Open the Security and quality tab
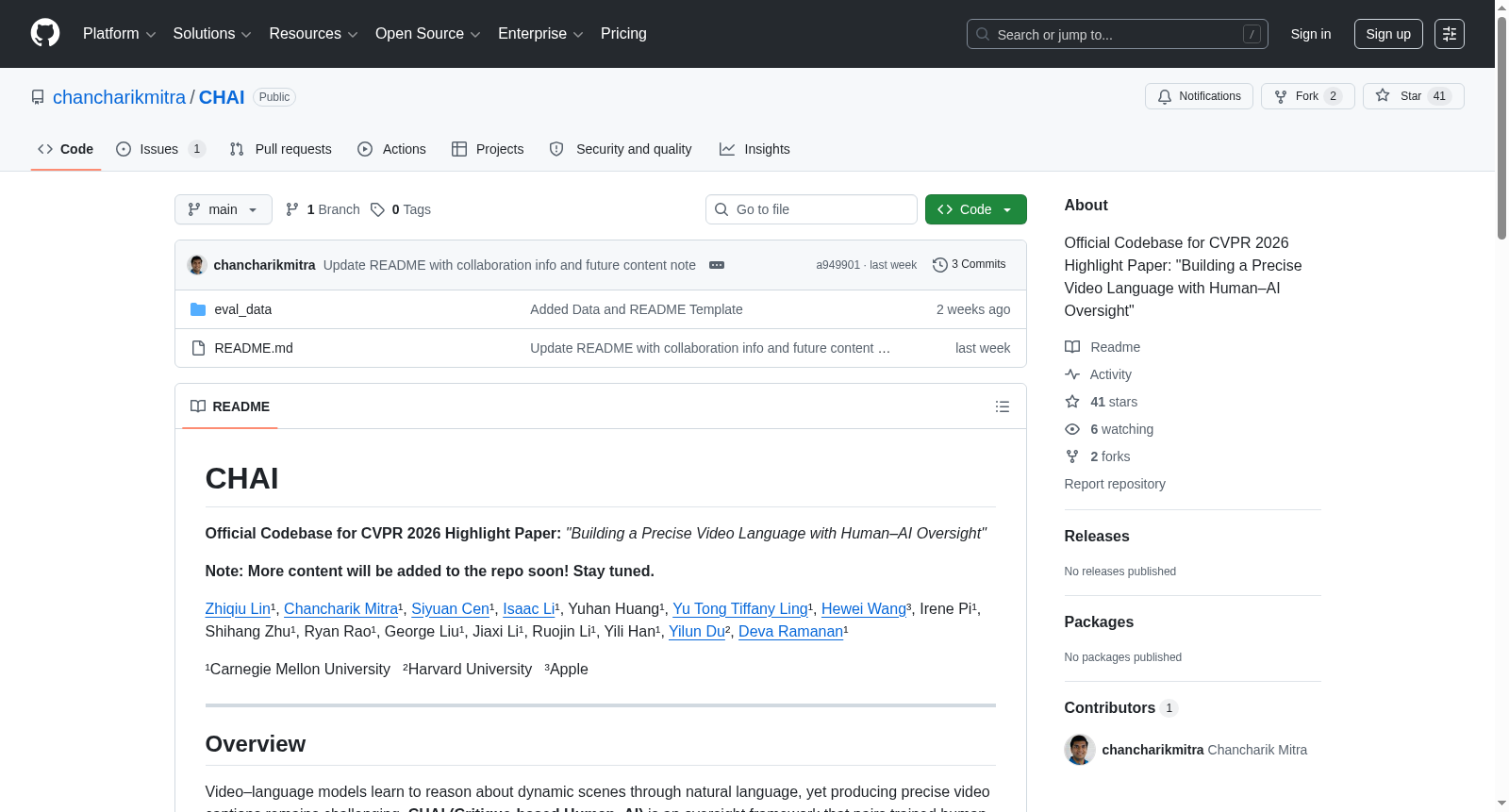 tap(621, 149)
